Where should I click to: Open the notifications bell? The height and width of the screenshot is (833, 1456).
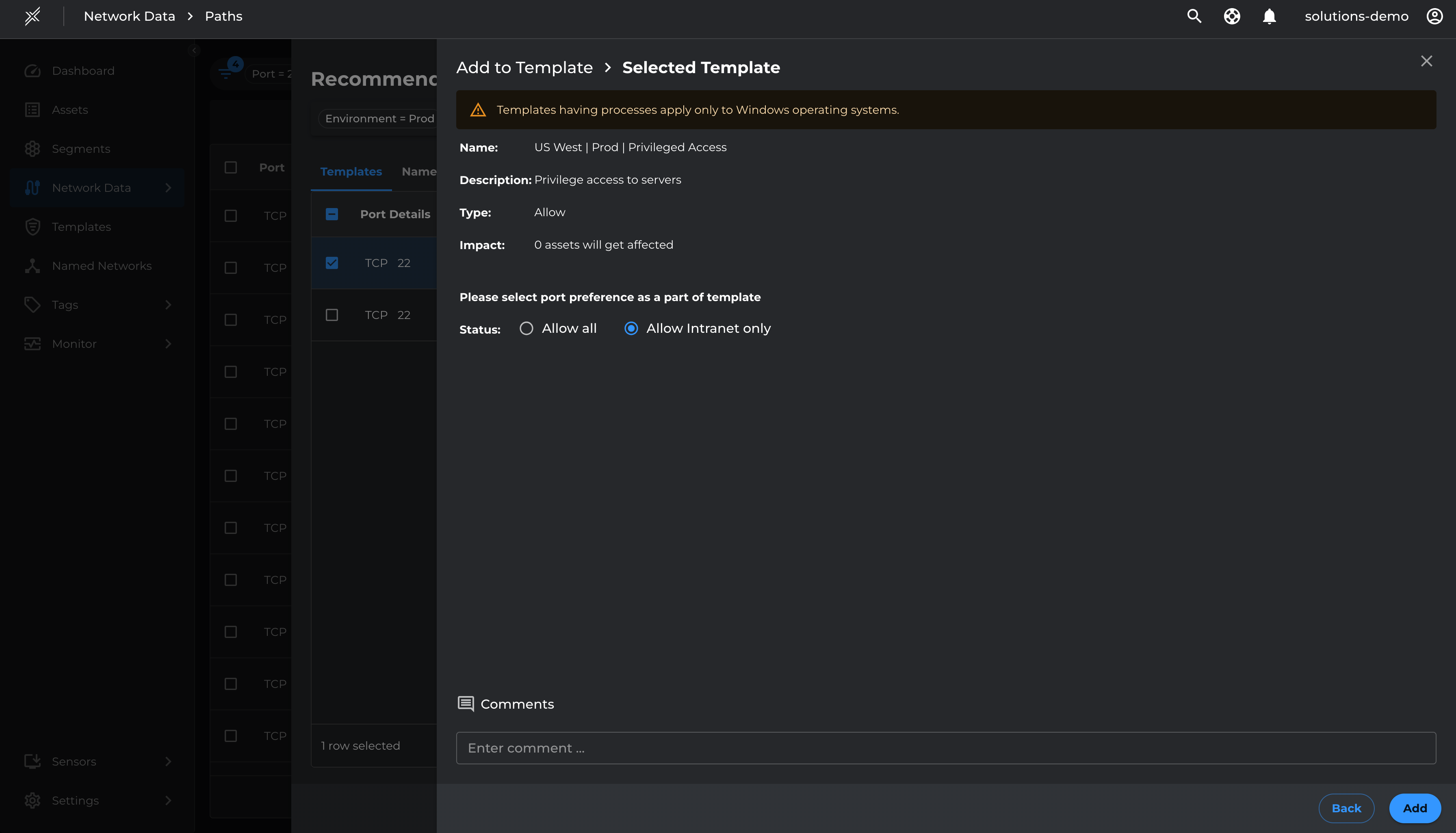tap(1269, 16)
